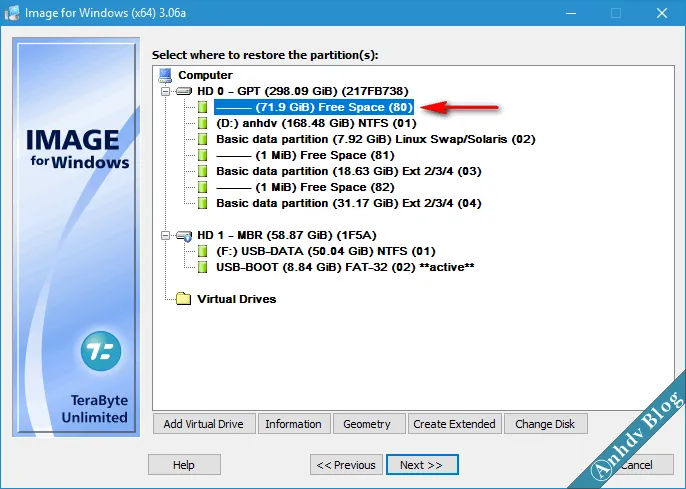Collapse the HD 1 - MBR disk node

coord(165,235)
